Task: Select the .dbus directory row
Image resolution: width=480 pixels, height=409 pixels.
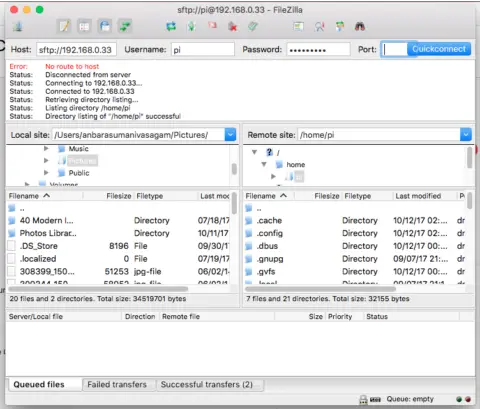Action: click(355, 246)
